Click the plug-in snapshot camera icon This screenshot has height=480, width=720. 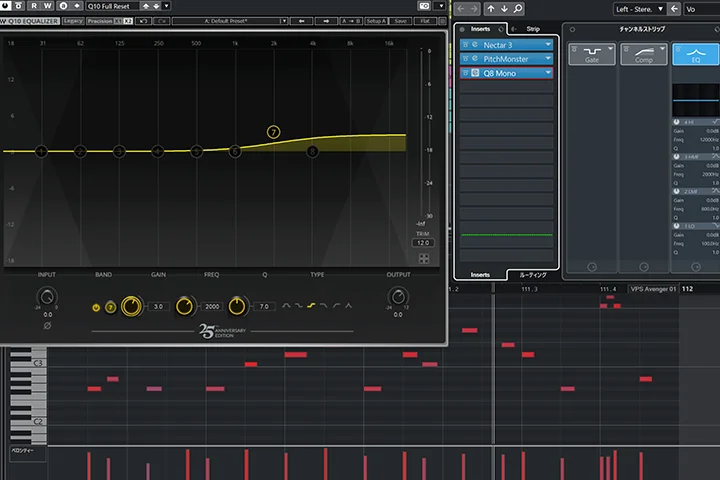[x=424, y=6]
